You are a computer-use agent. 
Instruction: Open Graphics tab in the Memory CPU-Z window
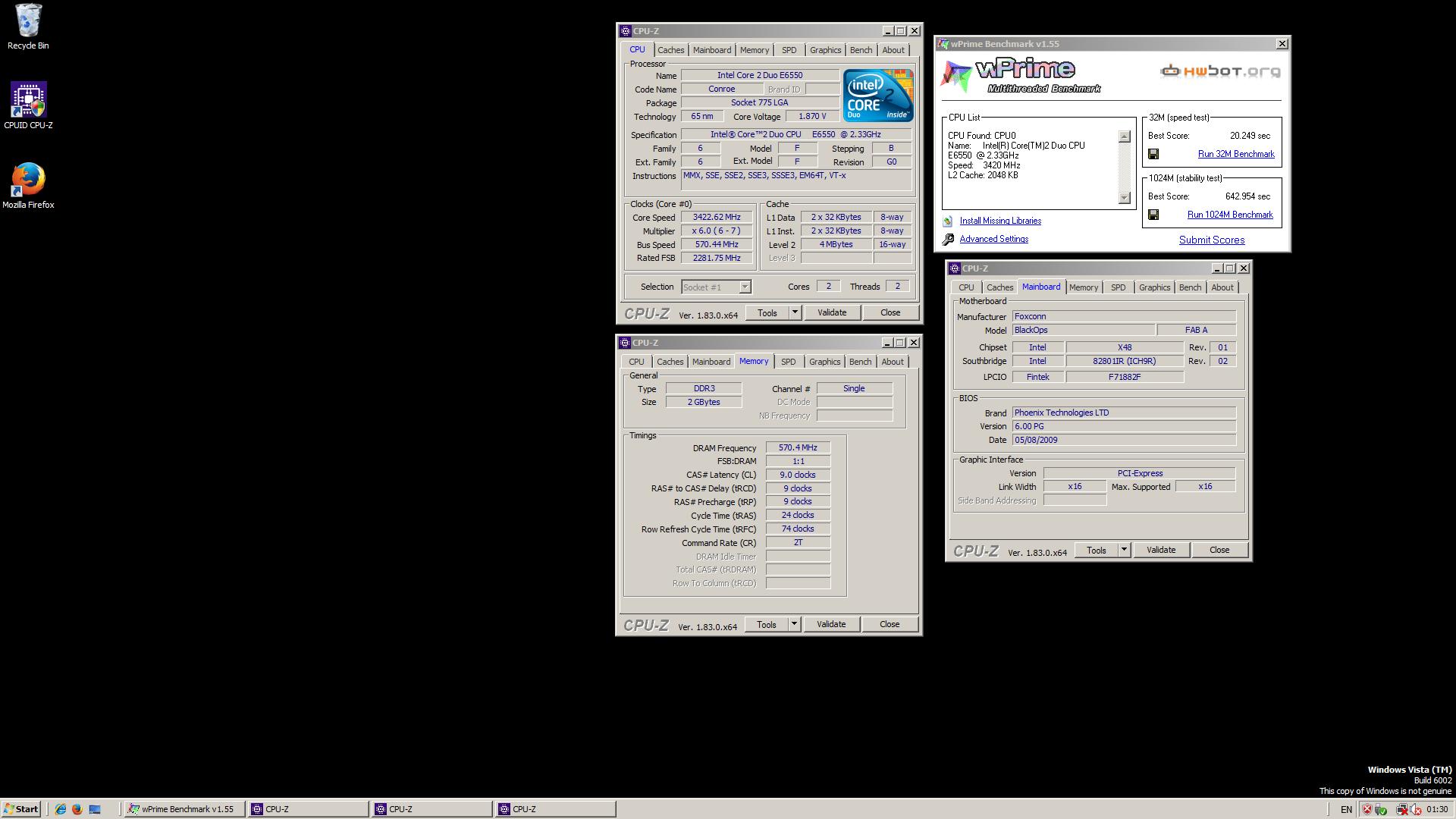click(824, 362)
